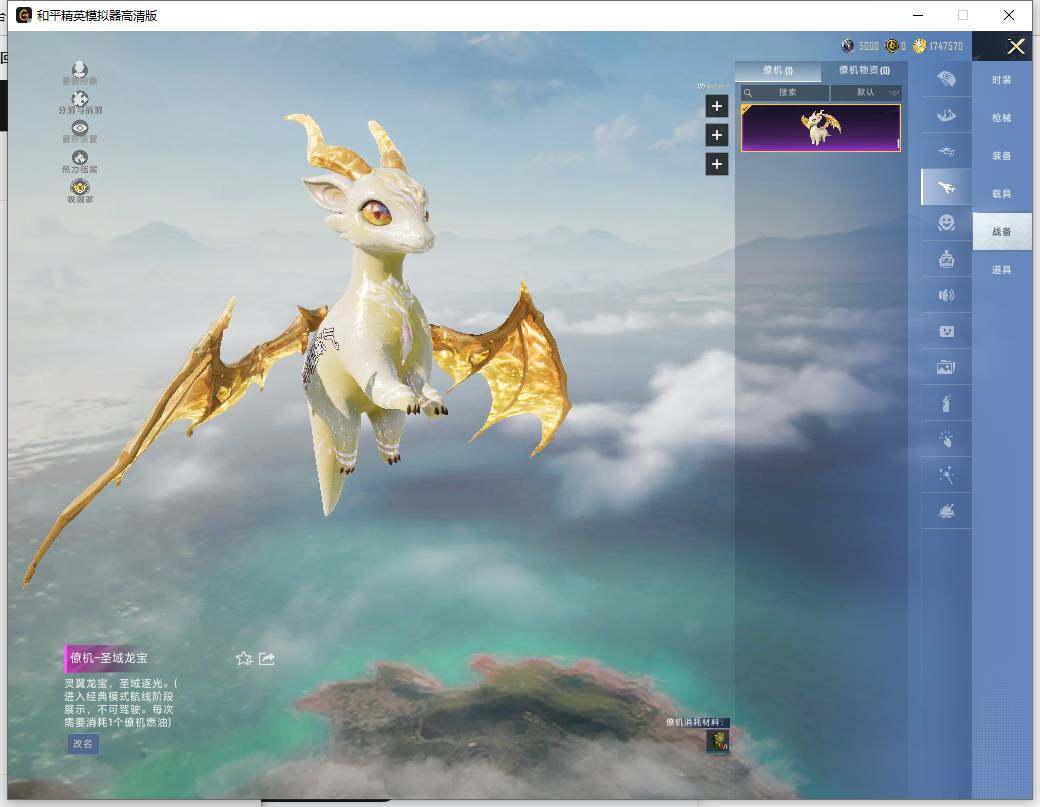The width and height of the screenshot is (1040, 807).
Task: Open display settings via the eye icon
Action: (x=80, y=129)
